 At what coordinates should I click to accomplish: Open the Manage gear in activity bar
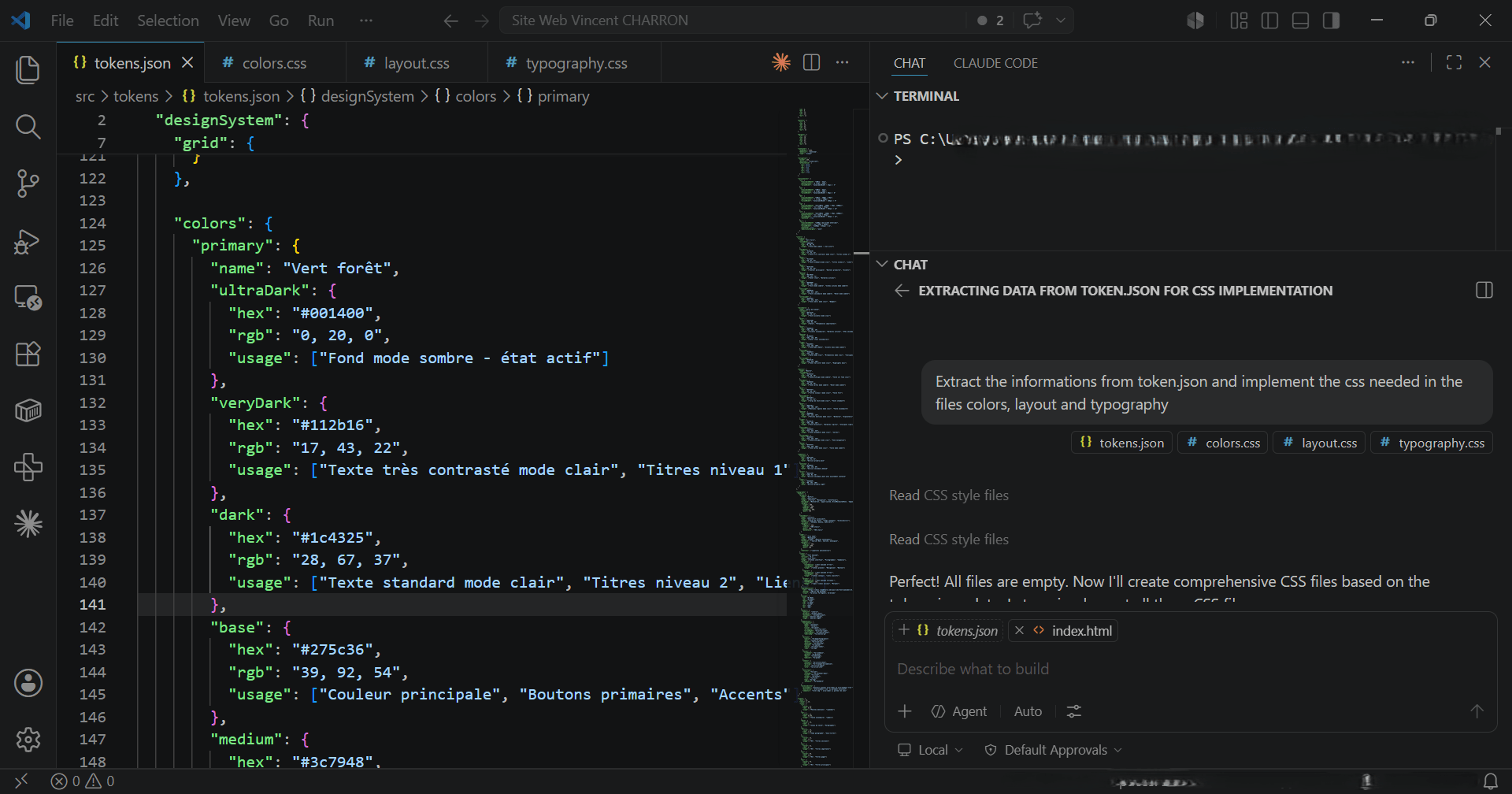tap(28, 740)
